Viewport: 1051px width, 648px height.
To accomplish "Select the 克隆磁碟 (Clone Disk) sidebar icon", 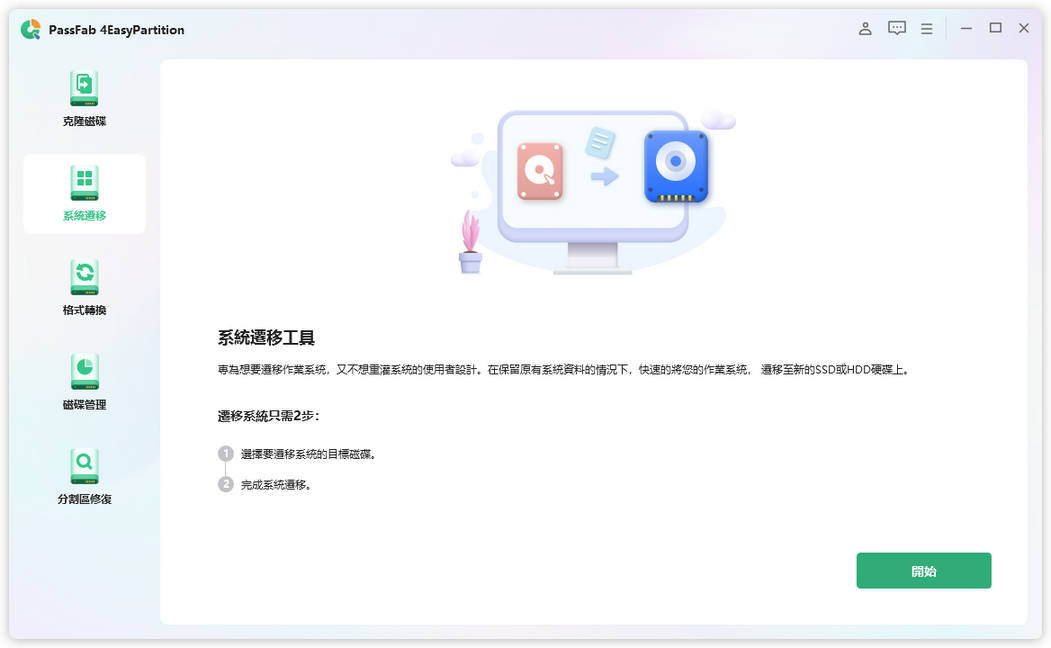I will pyautogui.click(x=84, y=88).
